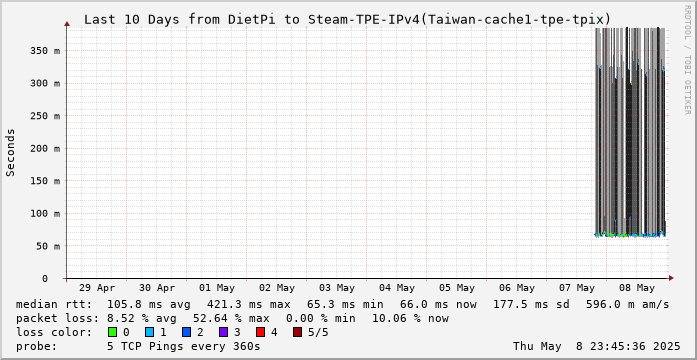This screenshot has width=697, height=360.
Task: Click the light blue loss swatch 1
Action: (x=150, y=332)
